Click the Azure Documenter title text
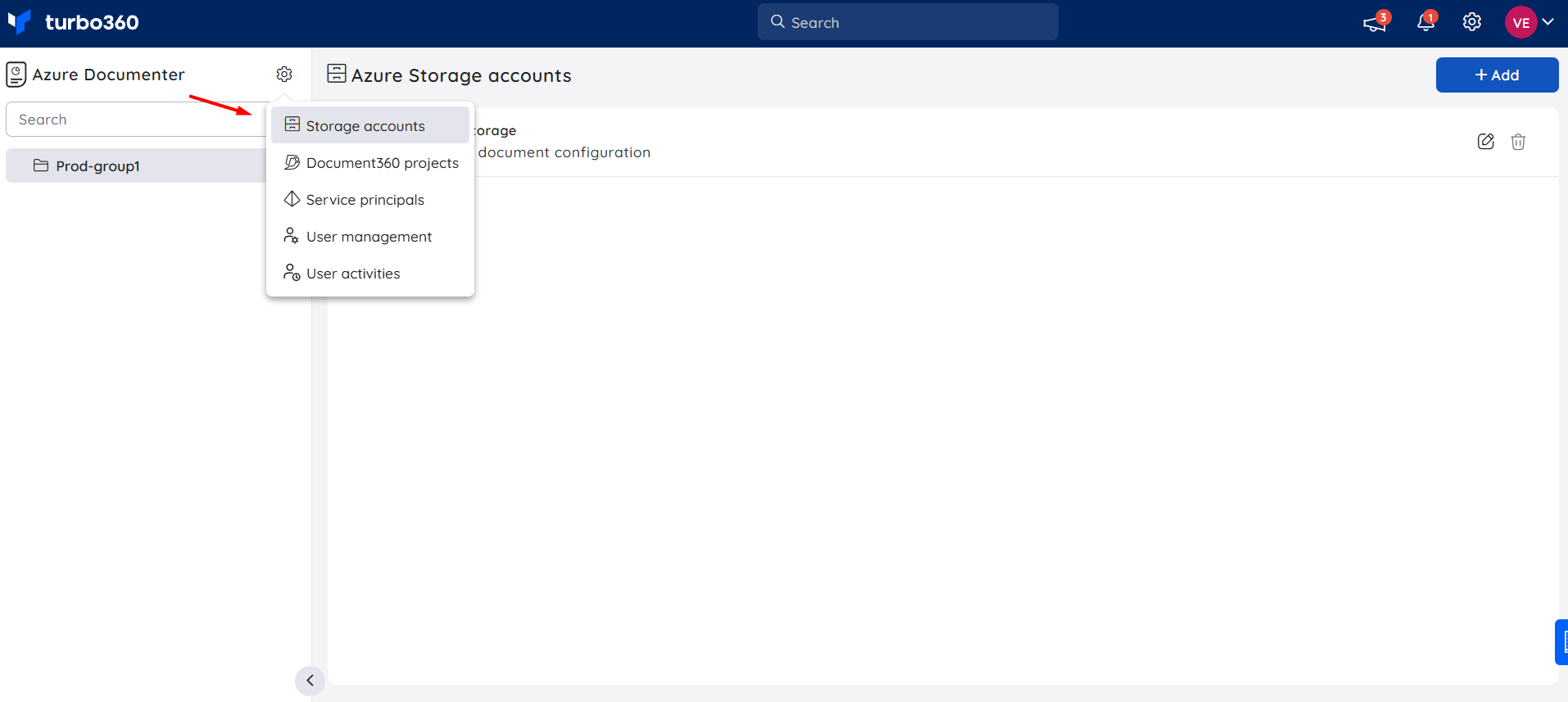This screenshot has width=1568, height=702. click(108, 75)
